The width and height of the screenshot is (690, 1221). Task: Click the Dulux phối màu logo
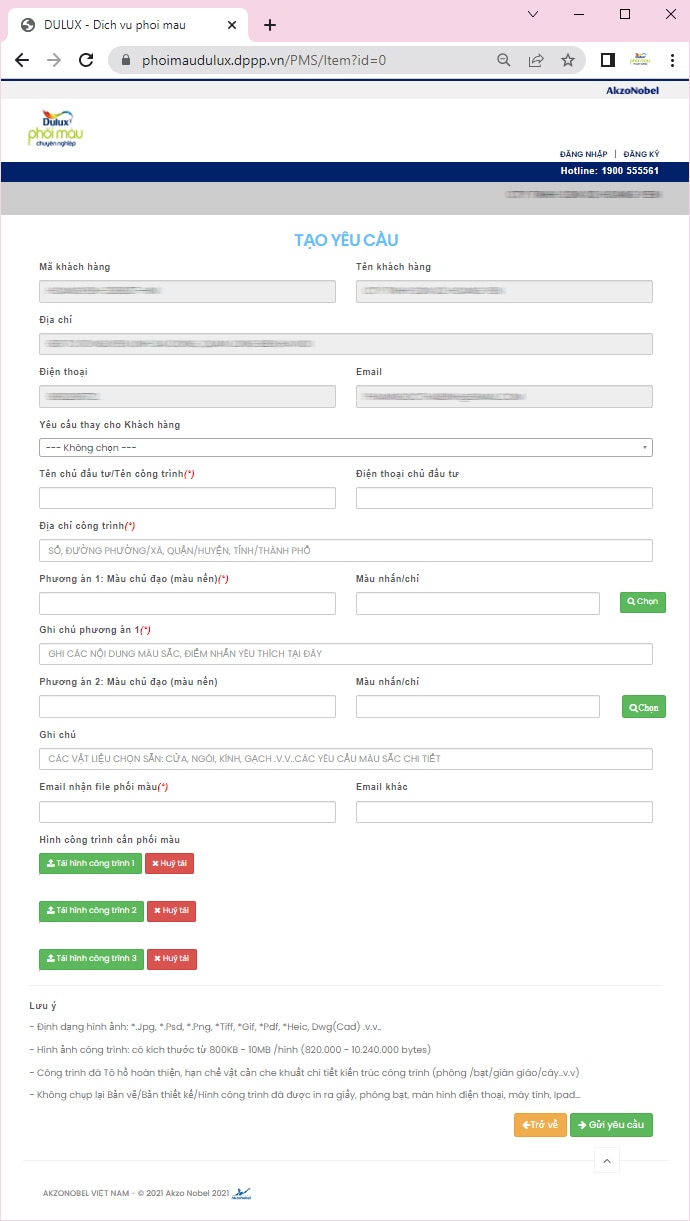click(55, 129)
